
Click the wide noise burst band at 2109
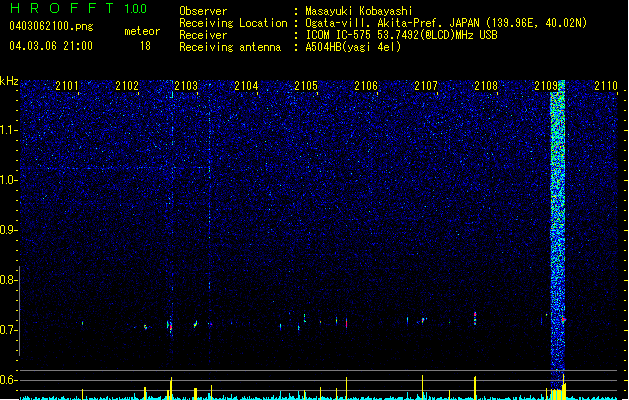click(x=558, y=237)
